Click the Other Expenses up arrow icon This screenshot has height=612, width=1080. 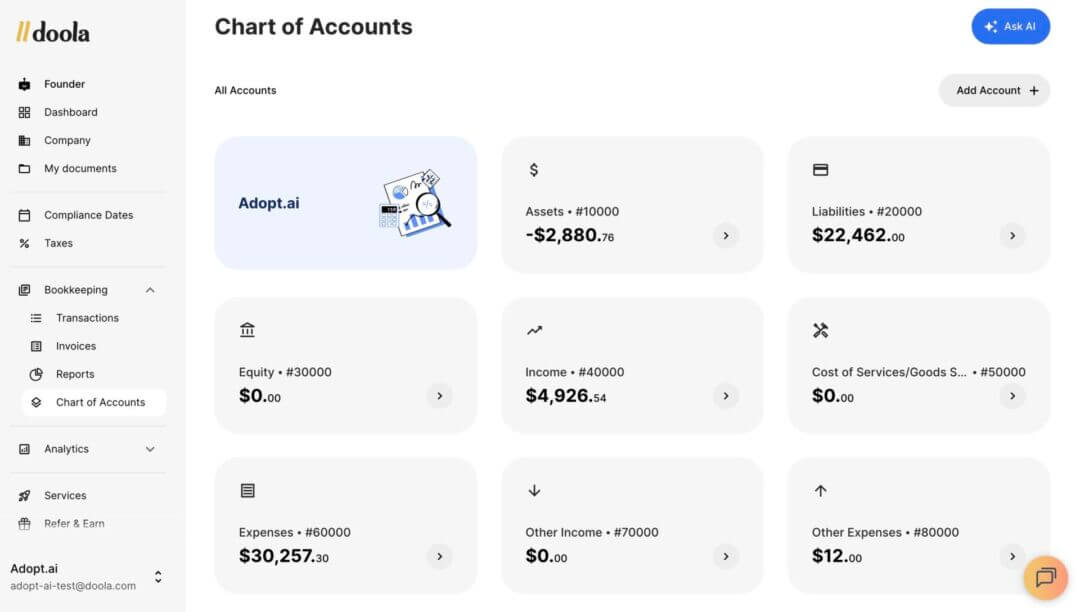pos(820,491)
